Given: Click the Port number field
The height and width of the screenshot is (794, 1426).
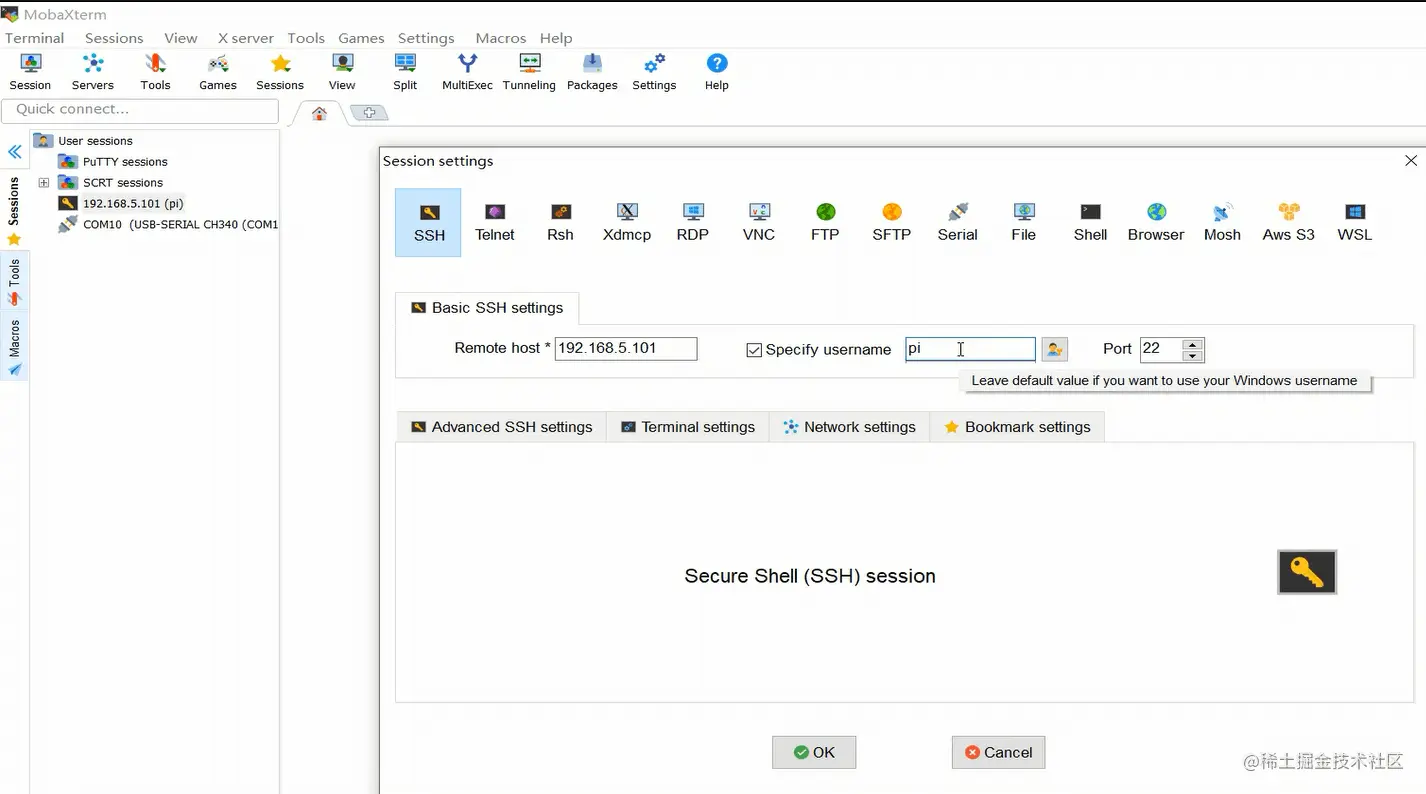Looking at the screenshot, I should (x=1161, y=349).
